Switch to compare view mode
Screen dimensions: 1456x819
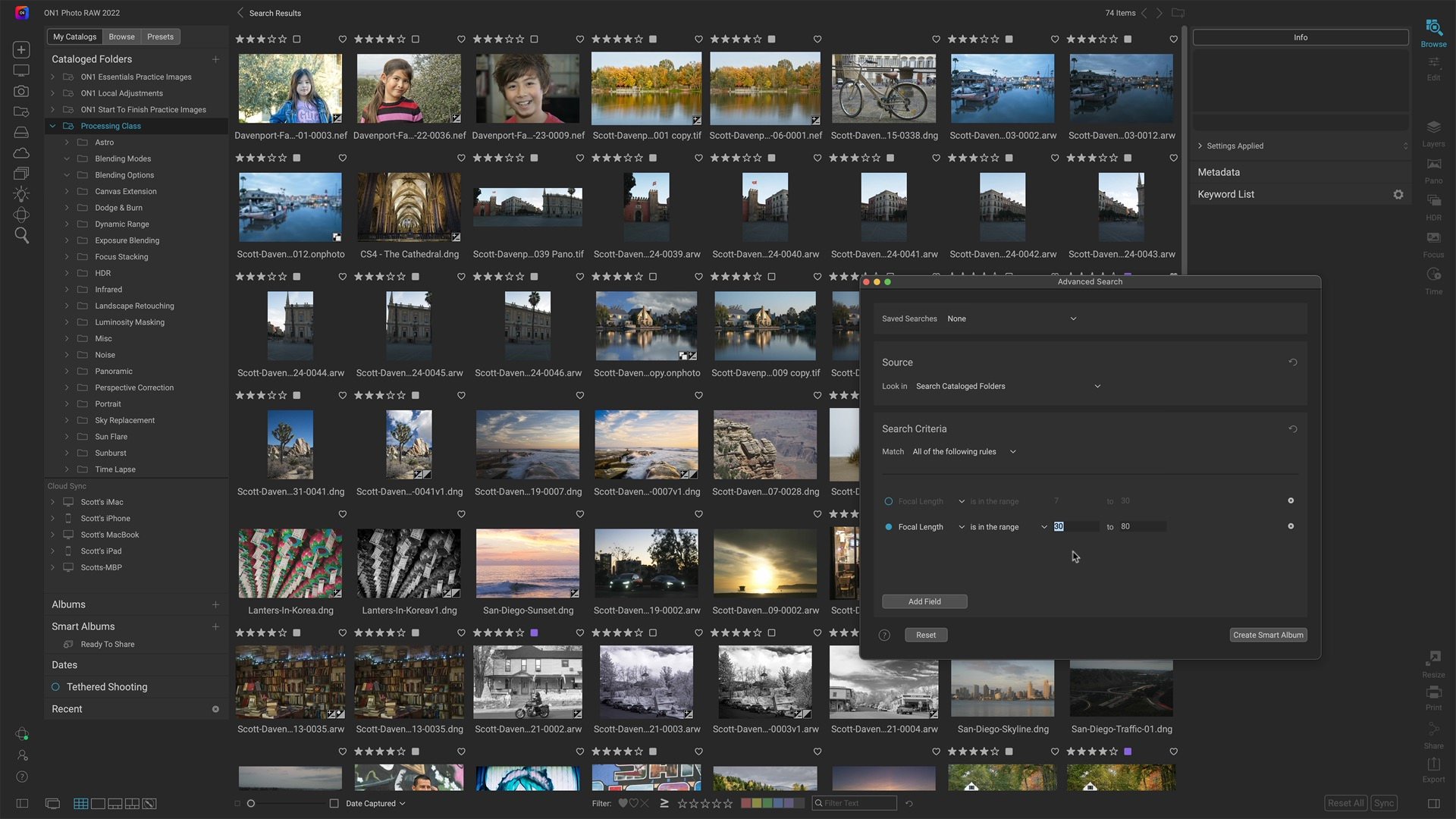pyautogui.click(x=132, y=803)
